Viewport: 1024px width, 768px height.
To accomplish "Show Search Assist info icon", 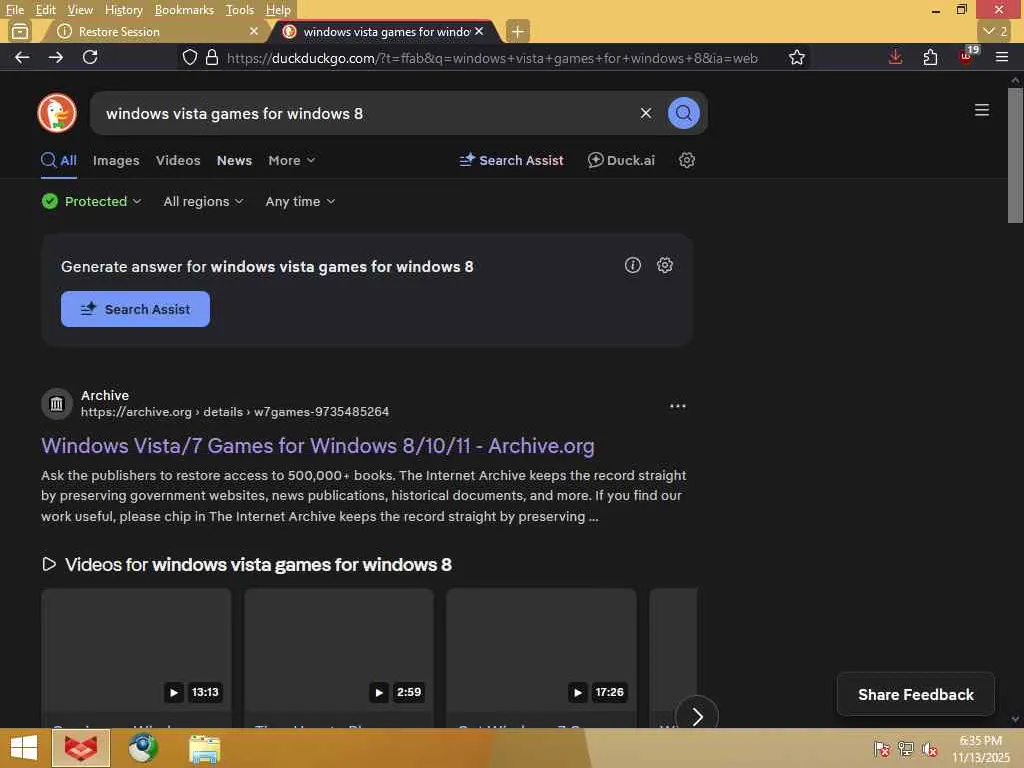I will click(x=632, y=265).
